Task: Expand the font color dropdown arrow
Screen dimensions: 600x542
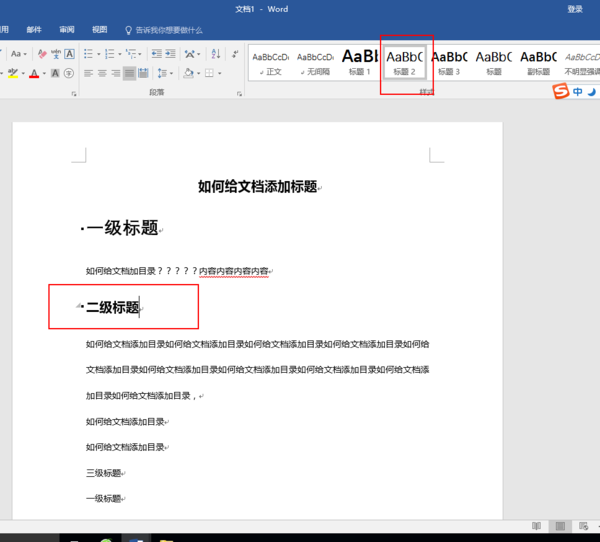Action: point(45,73)
